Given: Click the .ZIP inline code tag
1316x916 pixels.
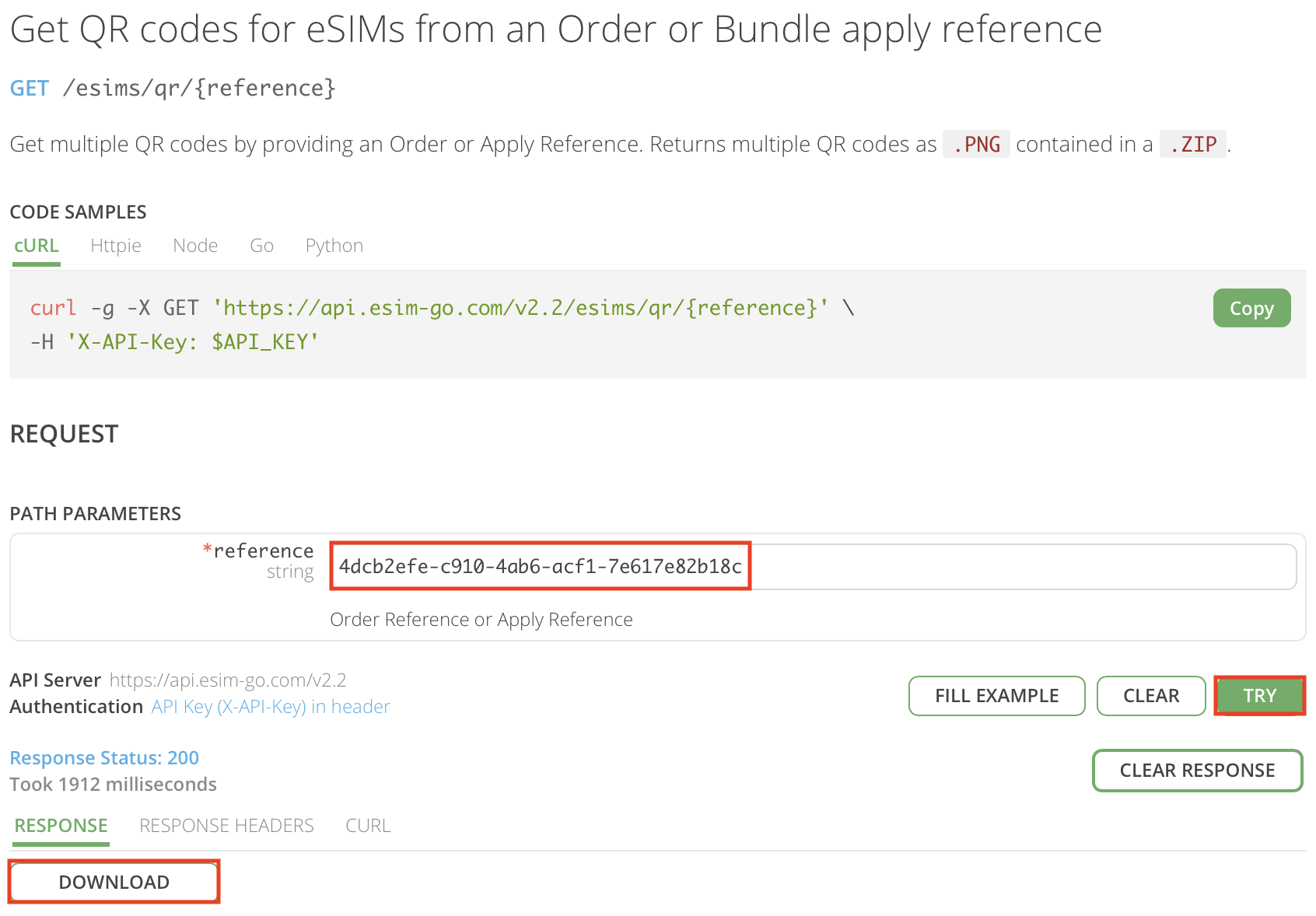Looking at the screenshot, I should tap(1193, 145).
